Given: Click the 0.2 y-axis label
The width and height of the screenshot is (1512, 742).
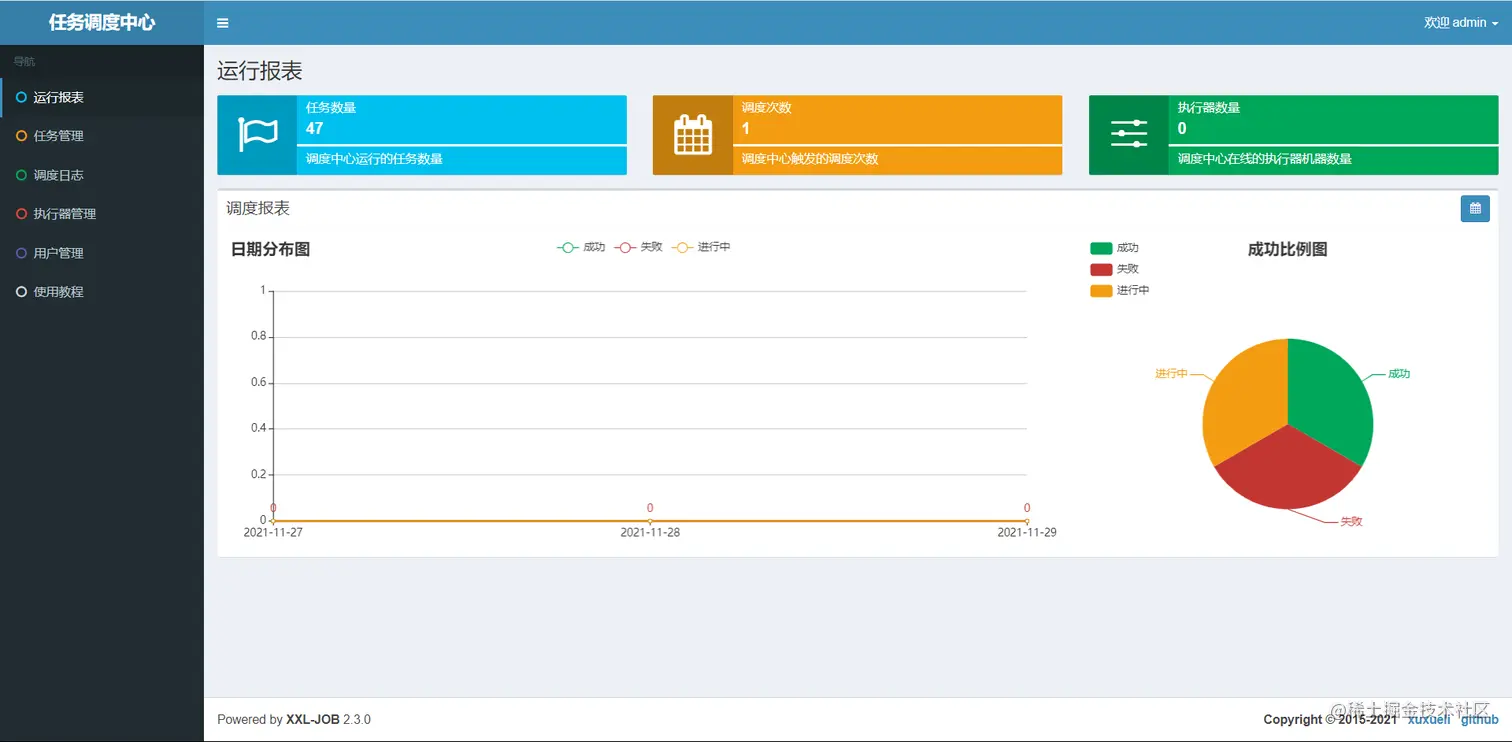Looking at the screenshot, I should tap(259, 475).
